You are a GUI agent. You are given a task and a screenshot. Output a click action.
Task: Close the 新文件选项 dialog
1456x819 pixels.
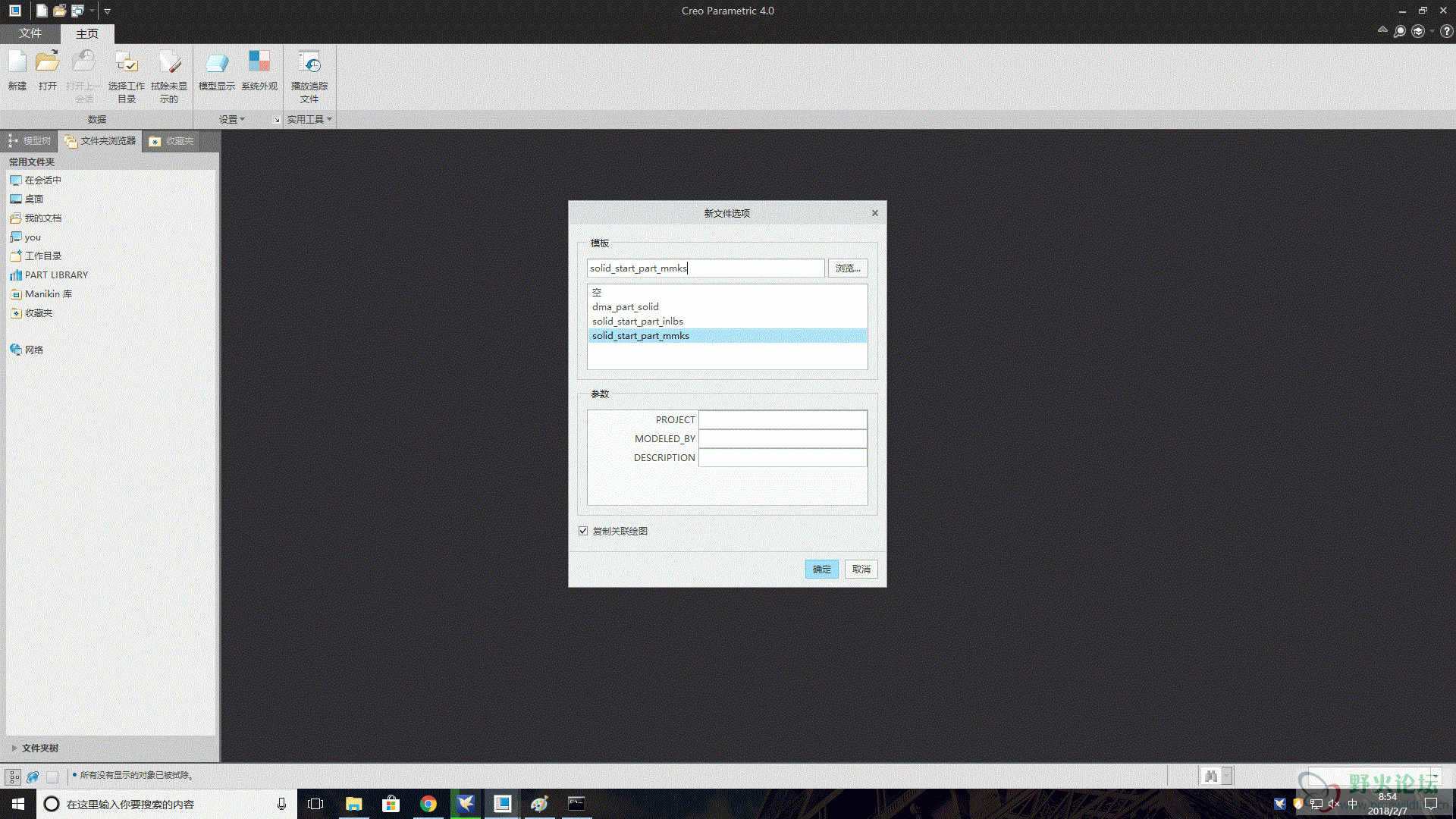(875, 213)
